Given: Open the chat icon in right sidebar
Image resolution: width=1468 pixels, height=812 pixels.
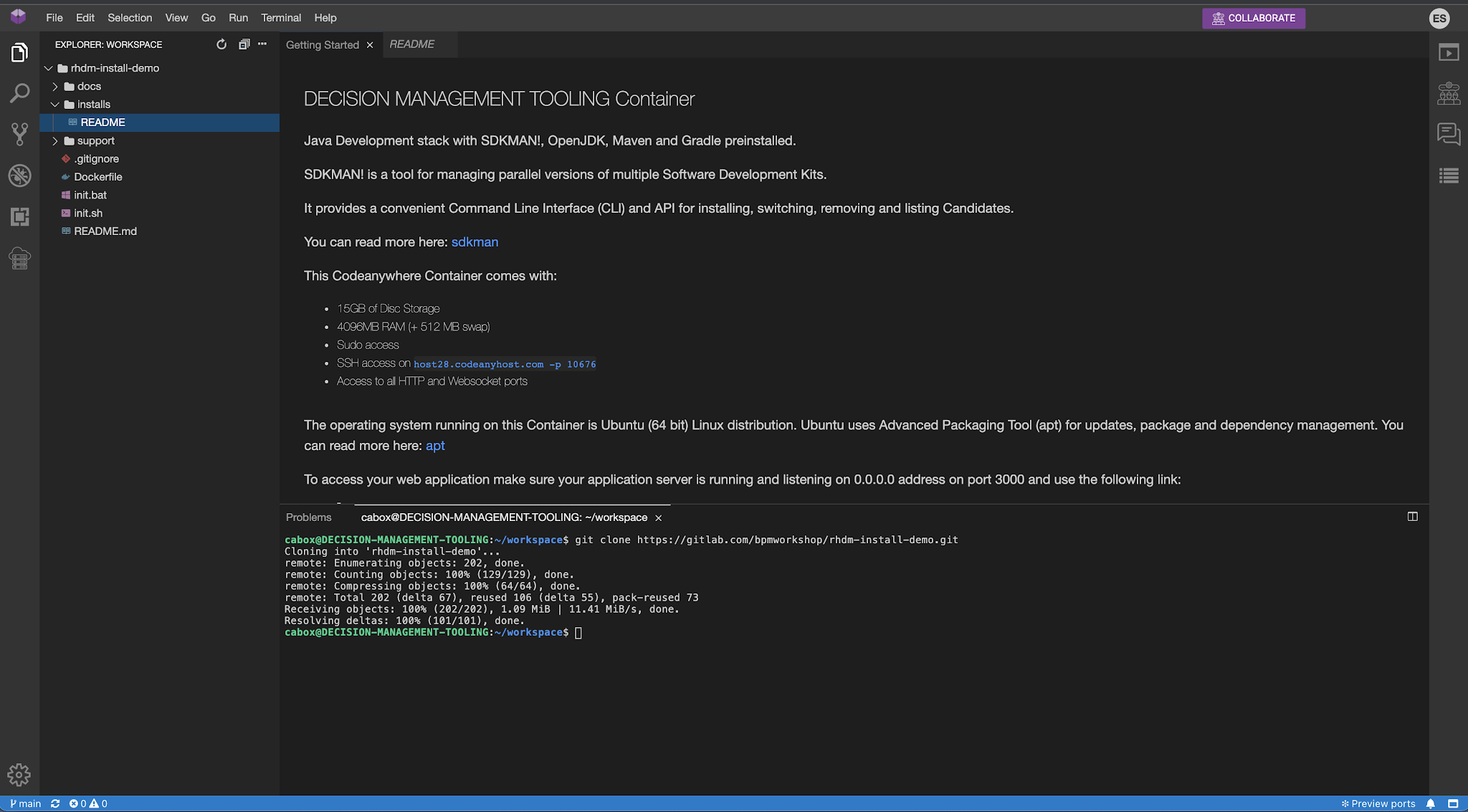Looking at the screenshot, I should [1449, 134].
